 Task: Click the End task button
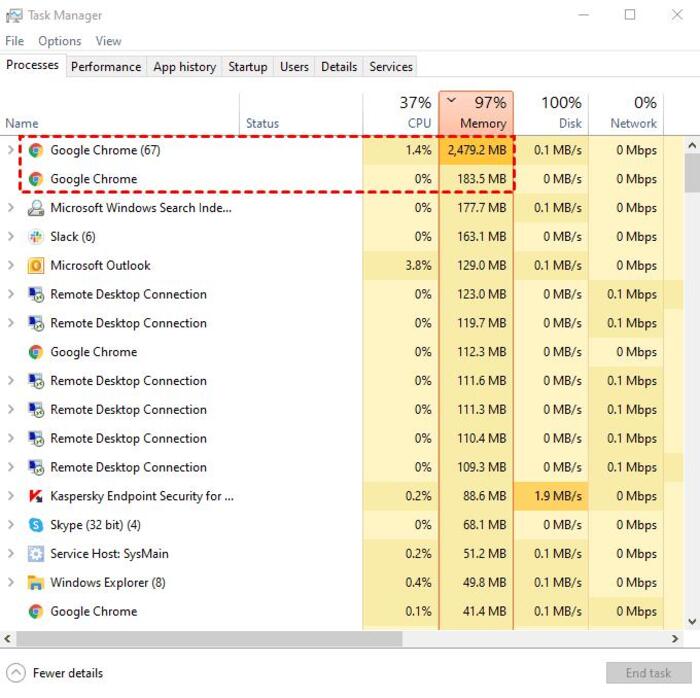pyautogui.click(x=648, y=673)
